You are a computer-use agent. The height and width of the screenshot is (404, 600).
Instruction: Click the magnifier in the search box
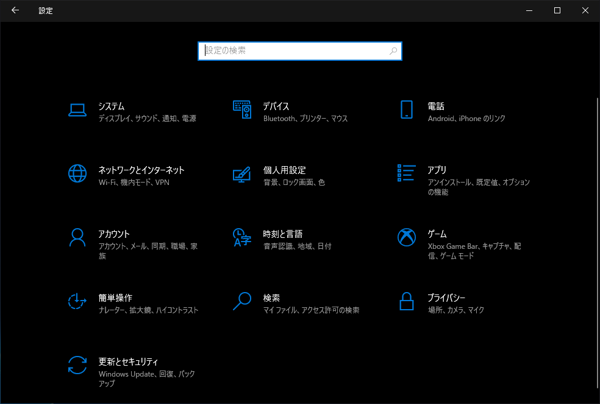pyautogui.click(x=393, y=51)
